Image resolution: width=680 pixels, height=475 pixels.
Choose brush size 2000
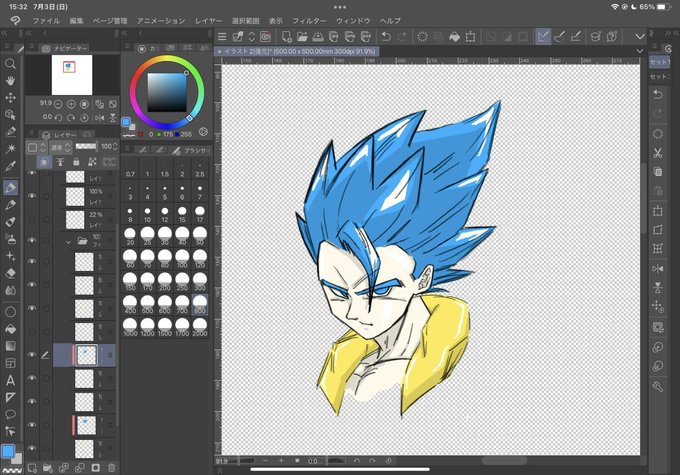[199, 327]
